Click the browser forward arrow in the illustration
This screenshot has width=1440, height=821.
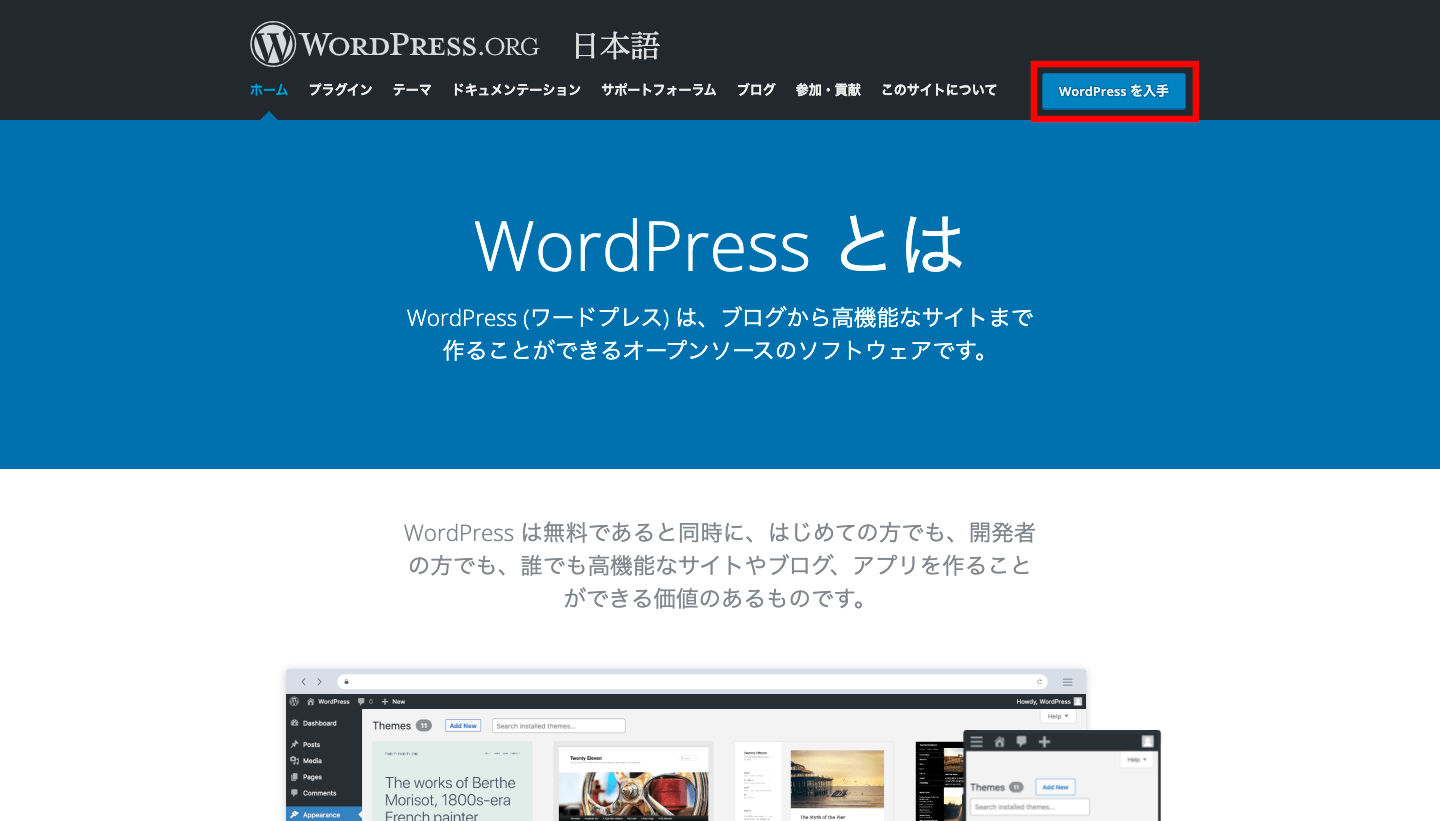coord(319,682)
